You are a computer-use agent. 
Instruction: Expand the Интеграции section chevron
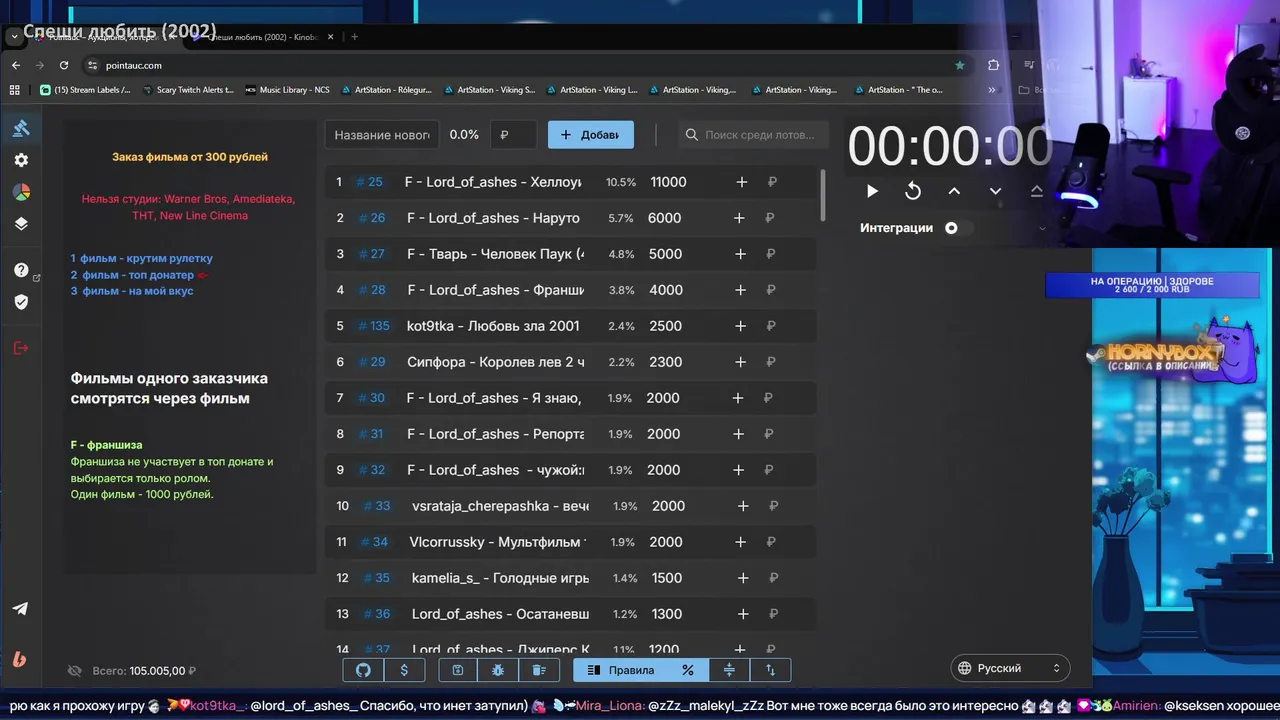(x=1042, y=228)
